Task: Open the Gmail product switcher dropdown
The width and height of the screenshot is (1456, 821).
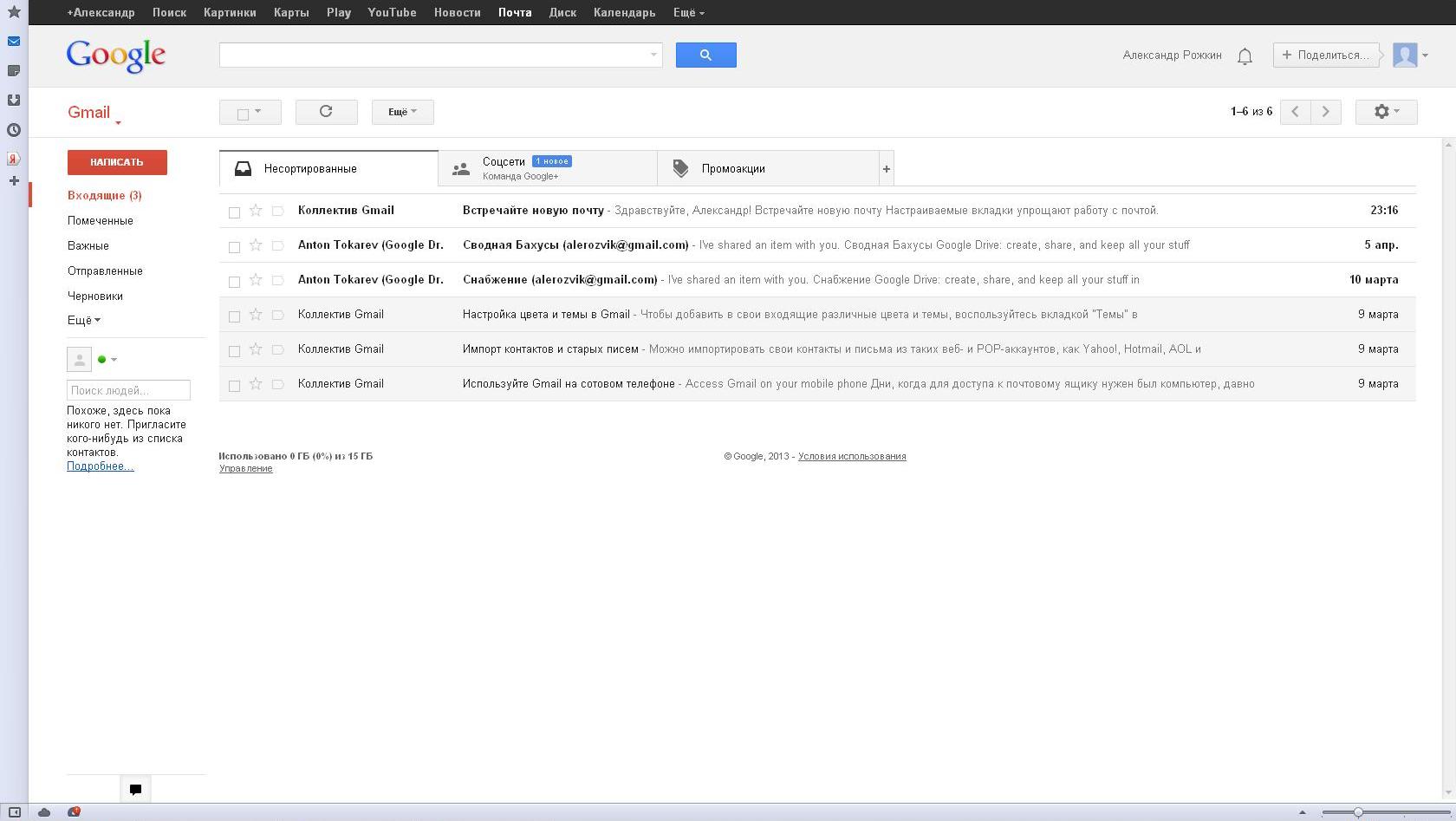Action: pyautogui.click(x=94, y=113)
